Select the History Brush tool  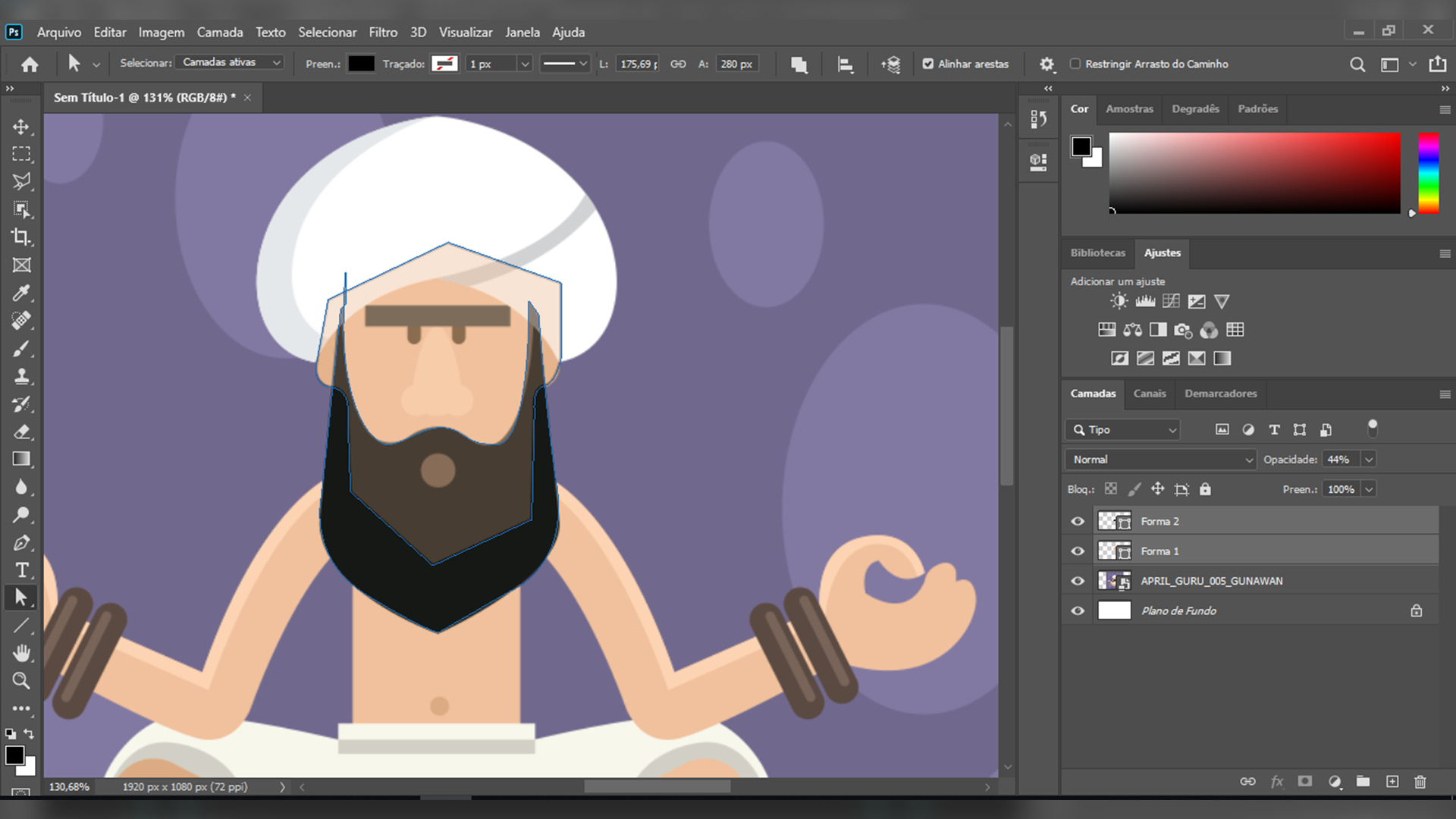pyautogui.click(x=21, y=404)
